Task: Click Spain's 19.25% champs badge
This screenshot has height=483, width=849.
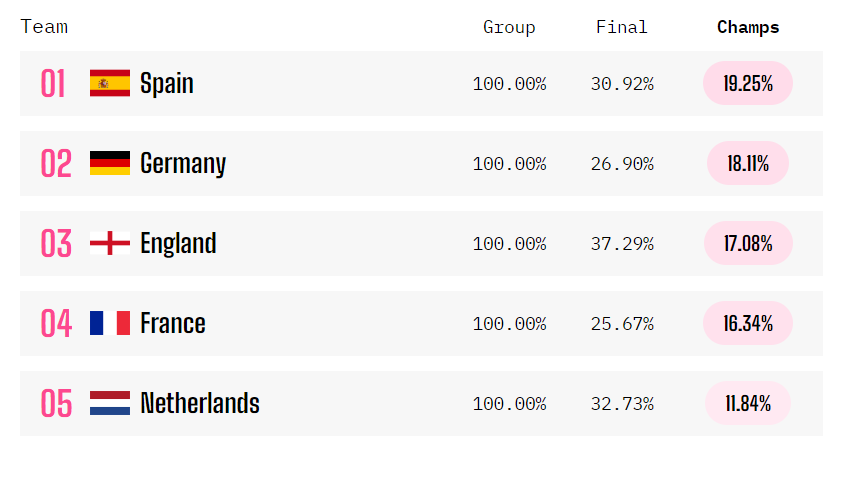Action: [x=748, y=84]
